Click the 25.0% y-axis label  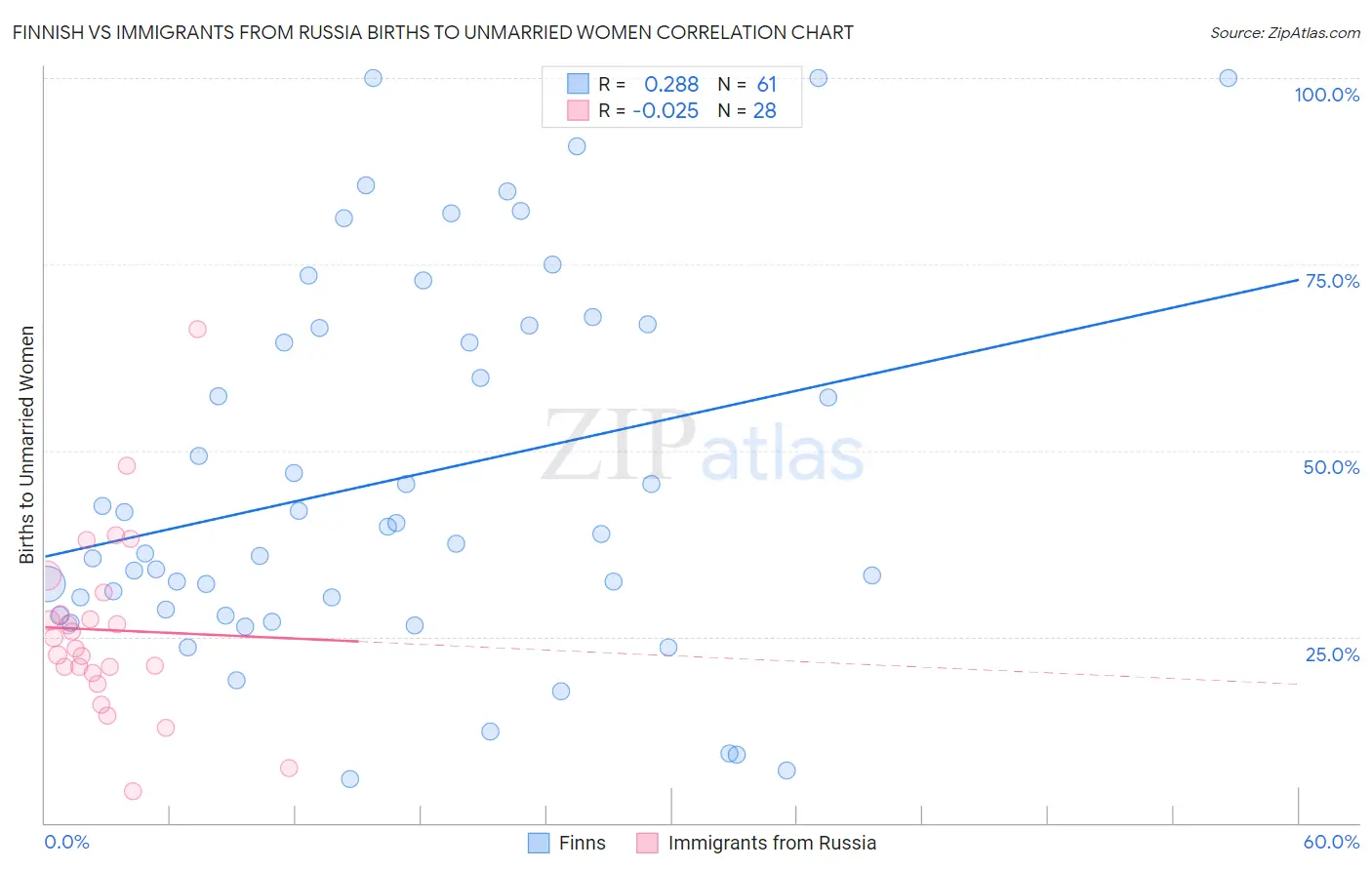pos(1332,654)
